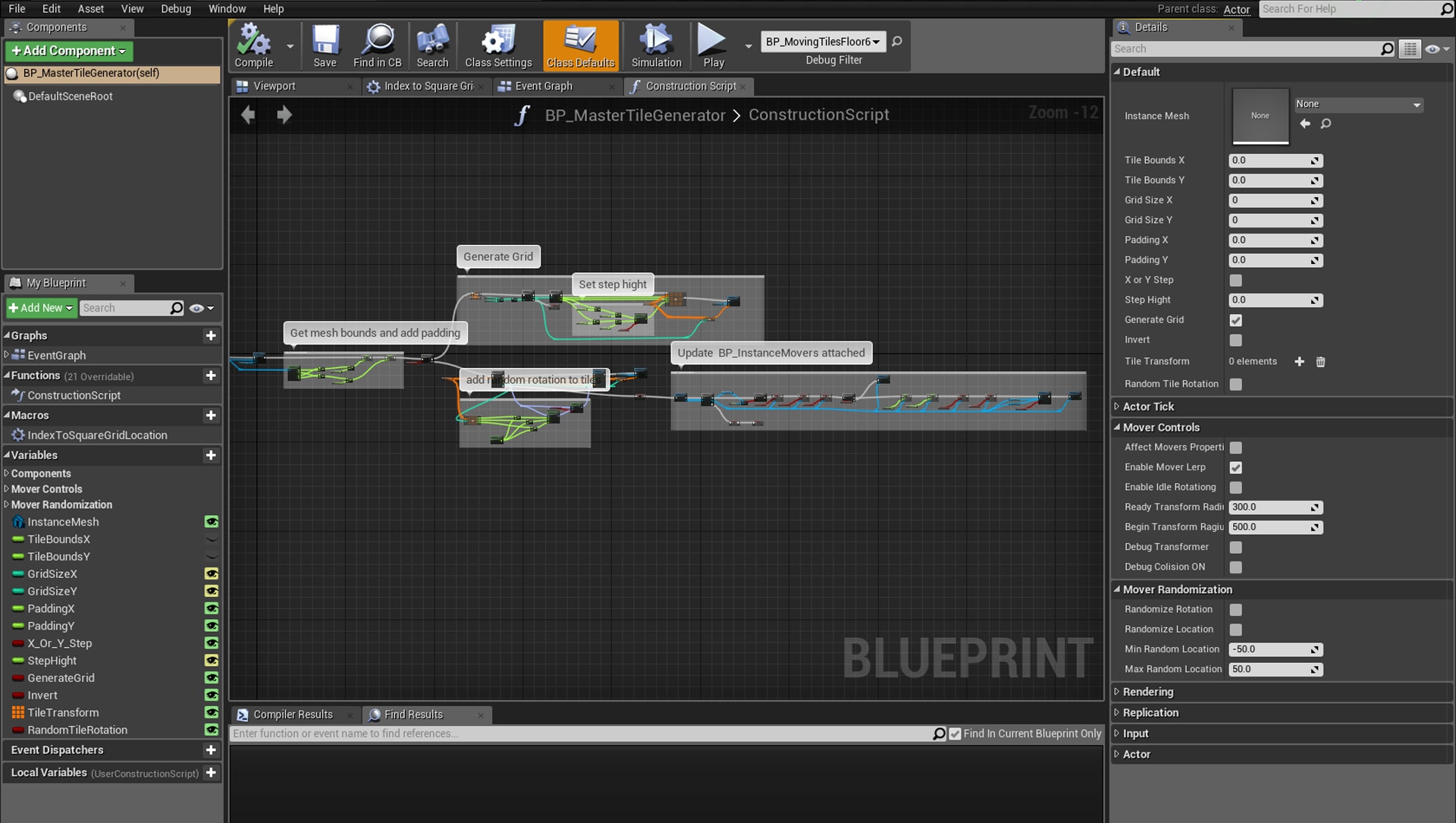Image resolution: width=1456 pixels, height=823 pixels.
Task: Toggle Enable Mover Lerp checkbox
Action: (1236, 468)
